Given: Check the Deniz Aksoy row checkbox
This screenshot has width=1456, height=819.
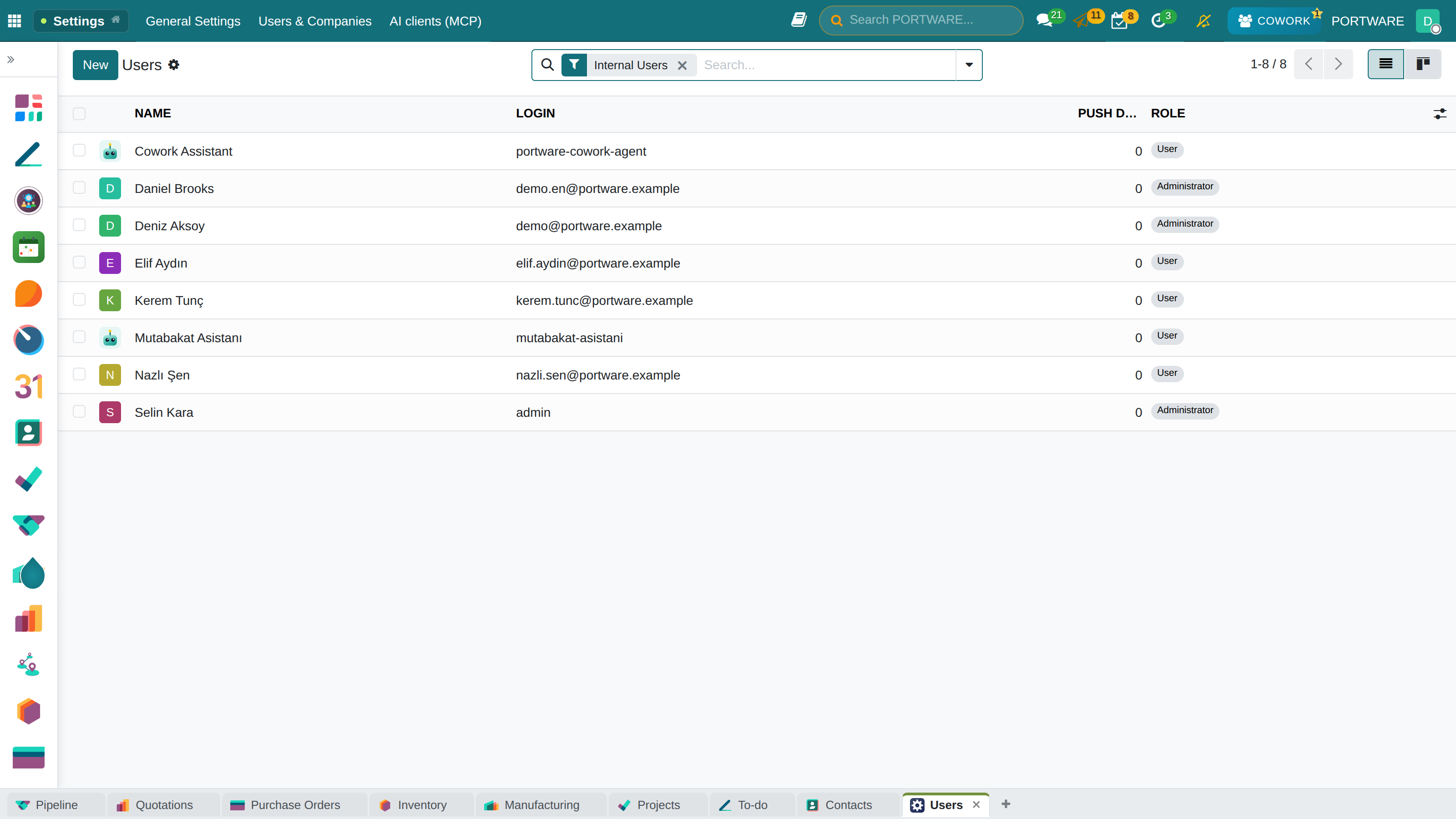Looking at the screenshot, I should click(79, 225).
